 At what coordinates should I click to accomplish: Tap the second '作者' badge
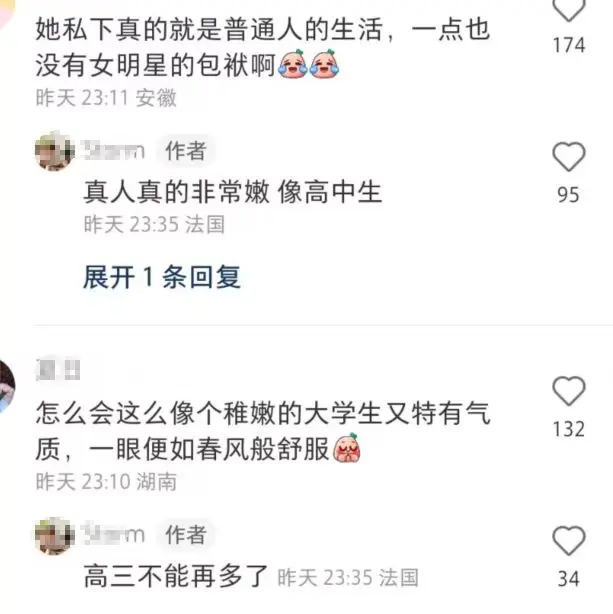pos(186,535)
